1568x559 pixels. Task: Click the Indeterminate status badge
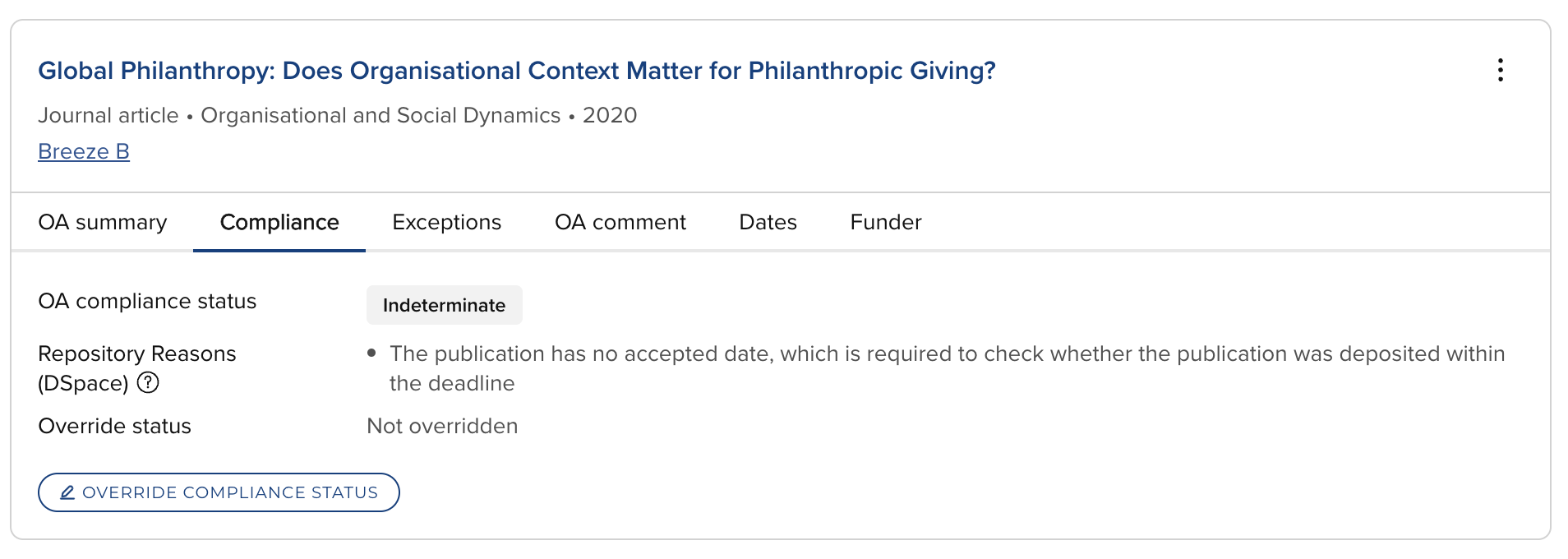[x=444, y=305]
